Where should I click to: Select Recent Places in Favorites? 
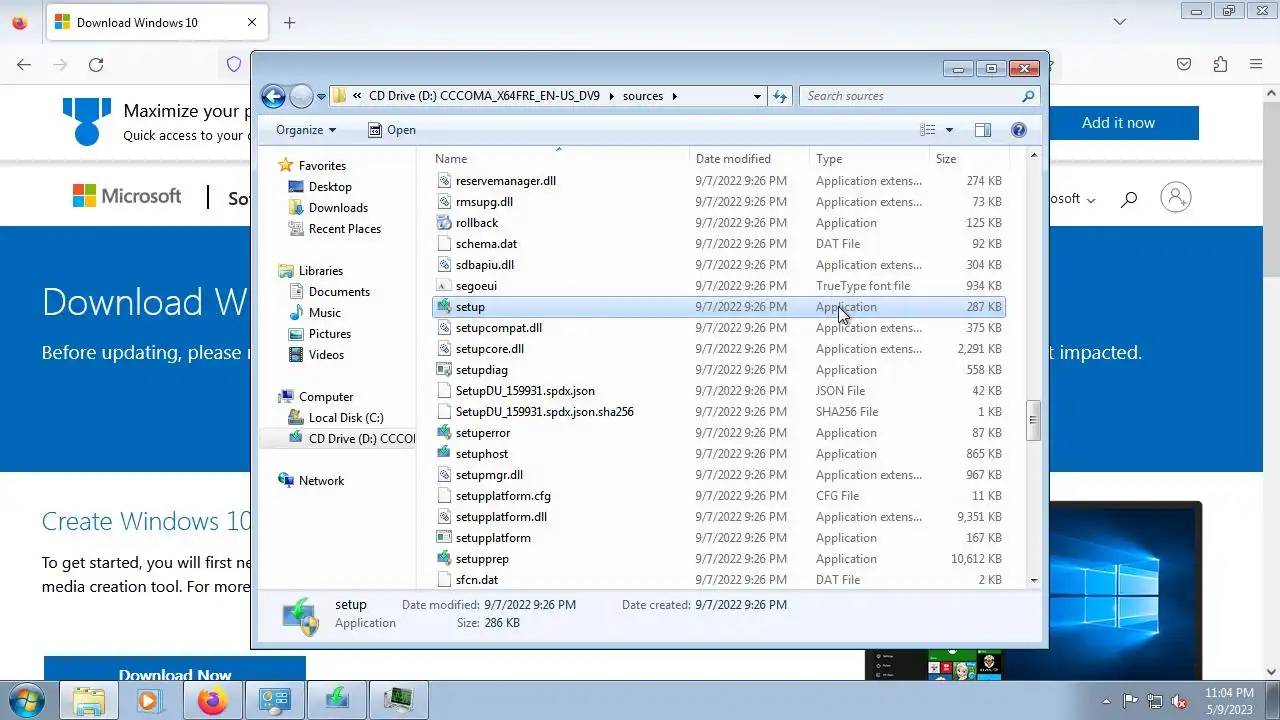click(344, 229)
